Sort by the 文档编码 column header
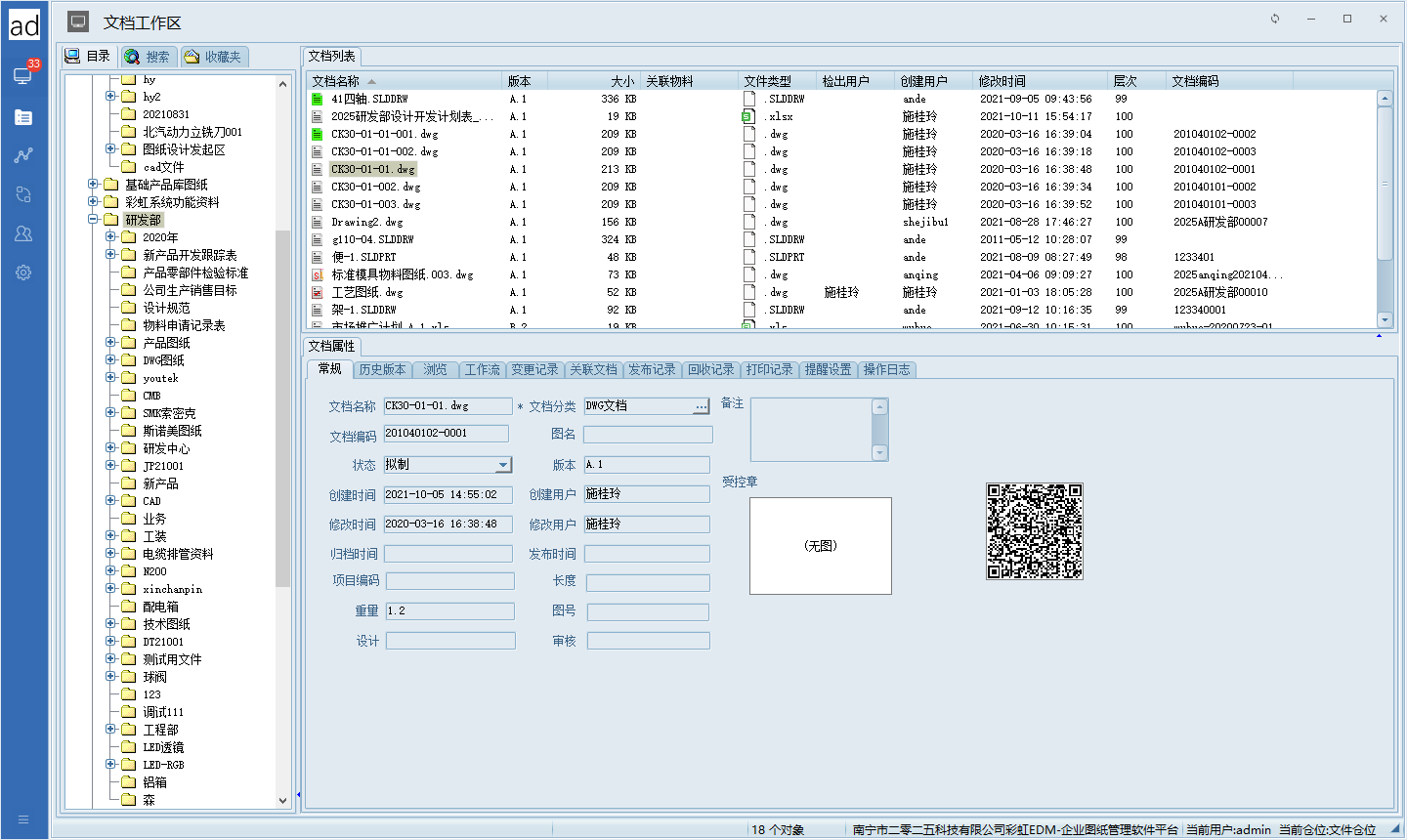Screen dimensions: 1407x840 point(1229,81)
